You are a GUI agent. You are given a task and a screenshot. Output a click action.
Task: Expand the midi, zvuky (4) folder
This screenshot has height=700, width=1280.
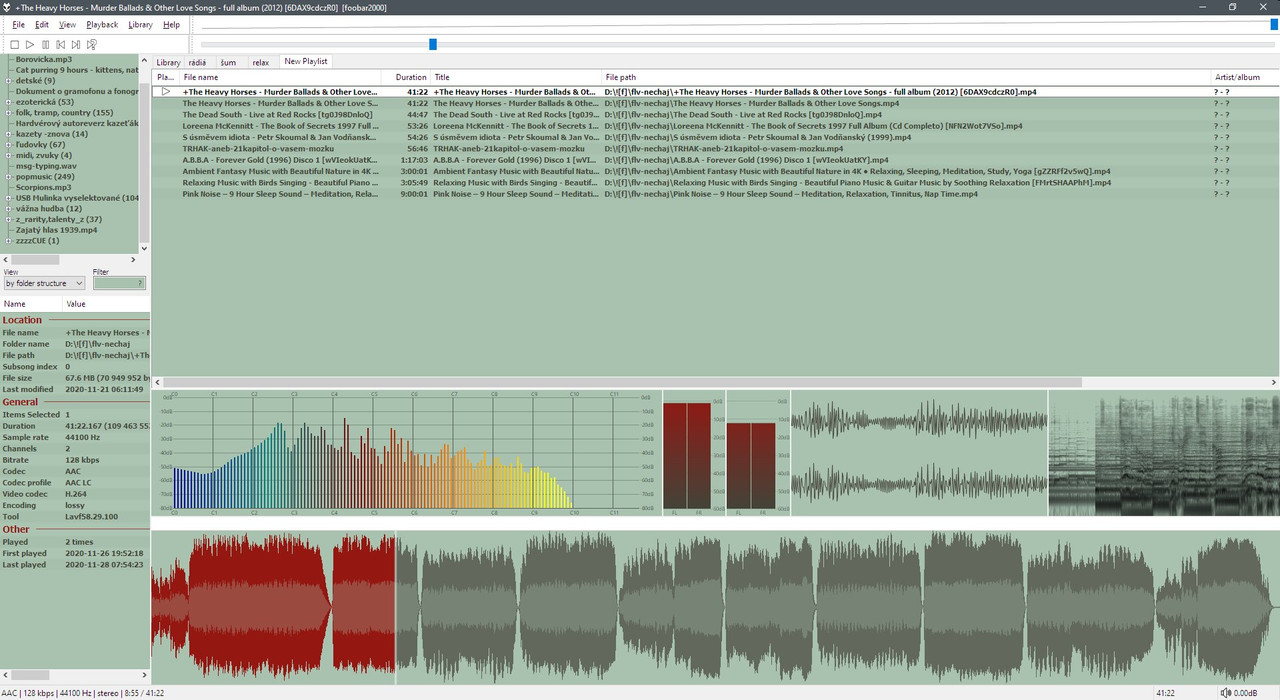(x=9, y=156)
